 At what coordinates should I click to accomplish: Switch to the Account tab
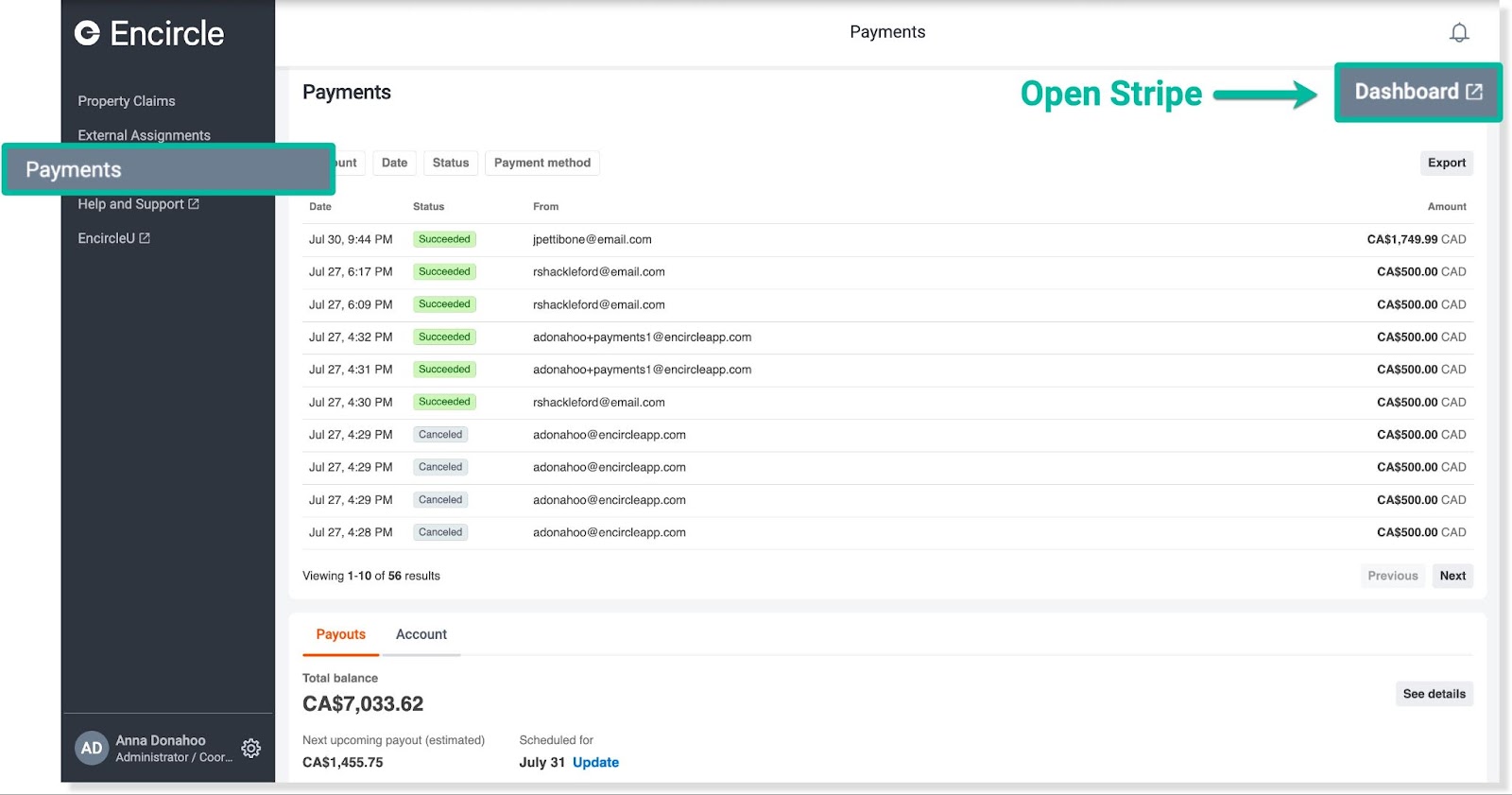tap(421, 635)
